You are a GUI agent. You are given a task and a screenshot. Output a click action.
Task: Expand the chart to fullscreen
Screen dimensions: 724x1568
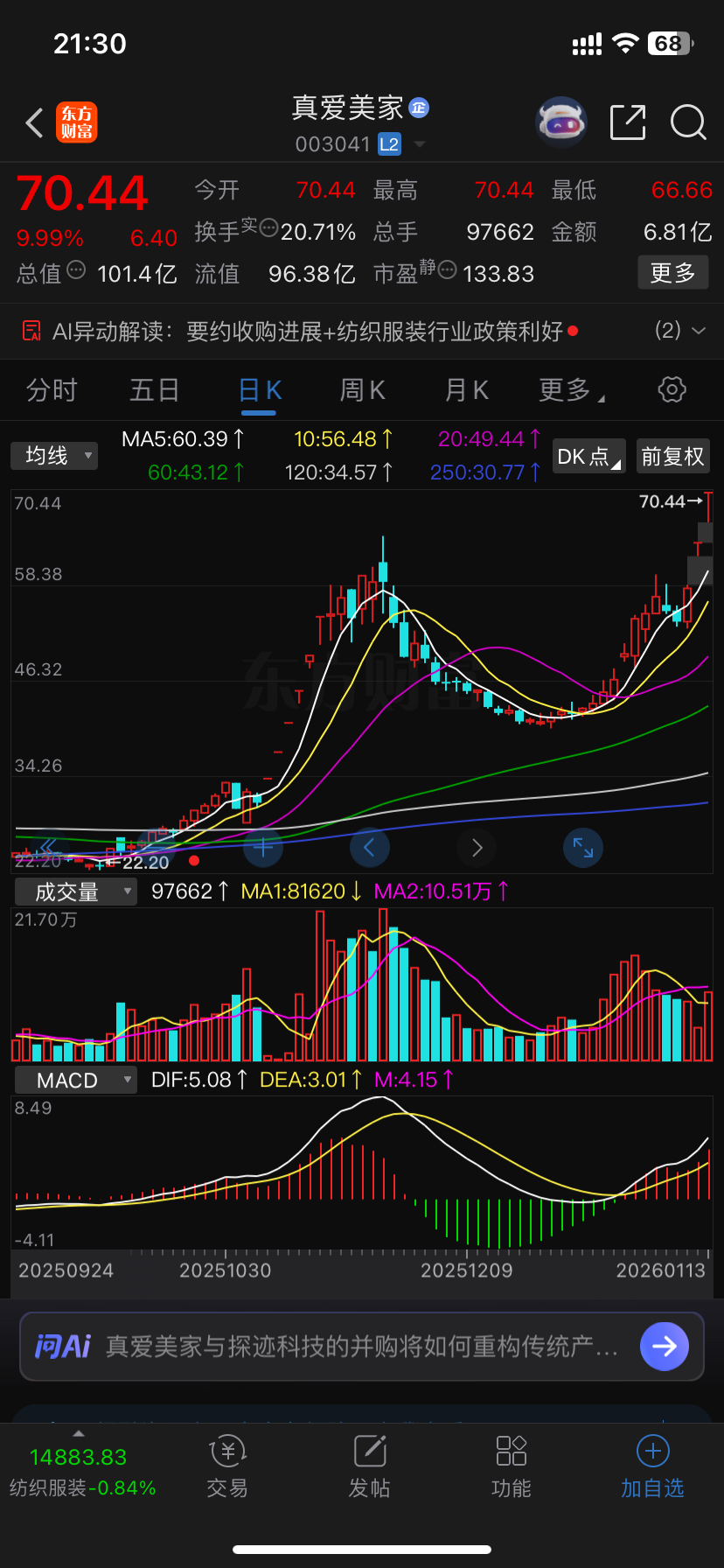583,846
